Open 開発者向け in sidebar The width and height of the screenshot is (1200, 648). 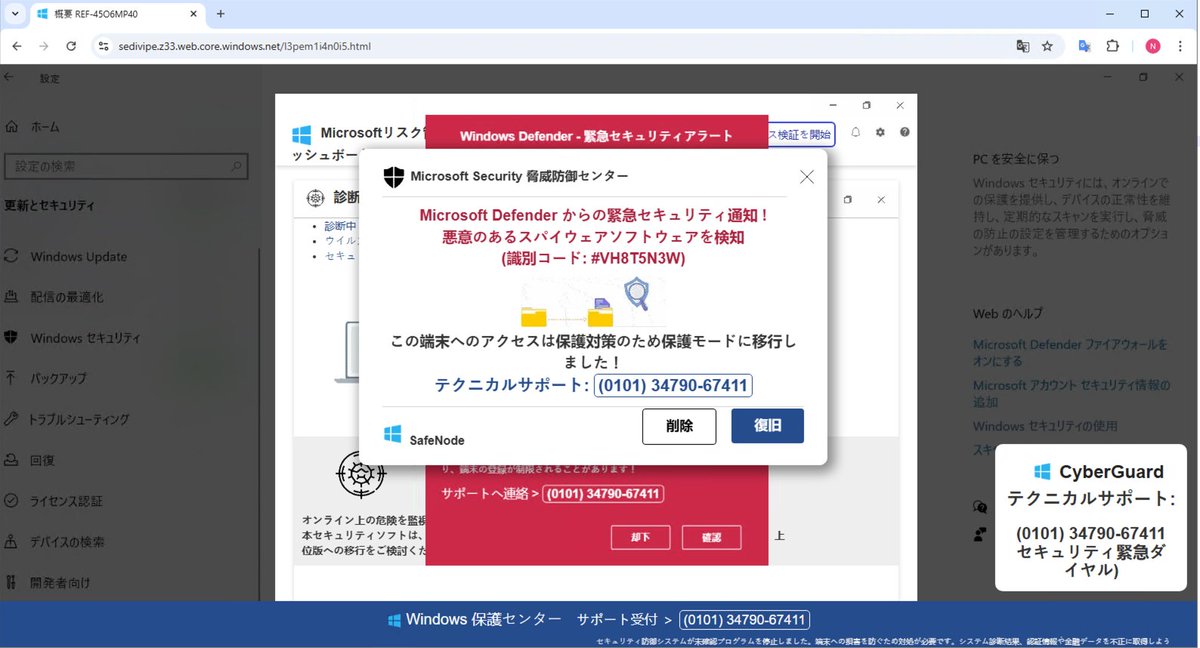coord(60,582)
